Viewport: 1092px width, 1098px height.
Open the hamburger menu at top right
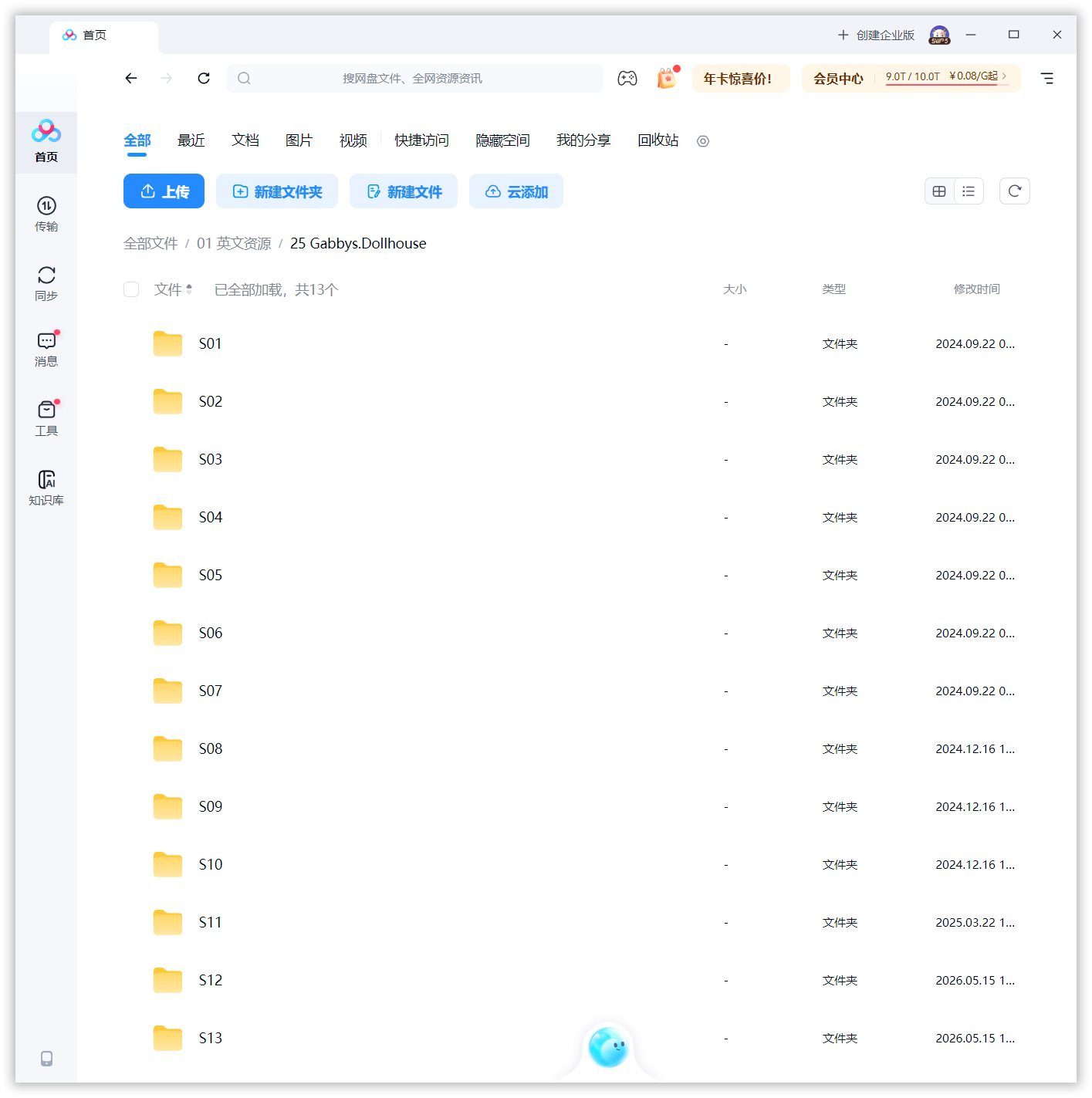[x=1047, y=78]
